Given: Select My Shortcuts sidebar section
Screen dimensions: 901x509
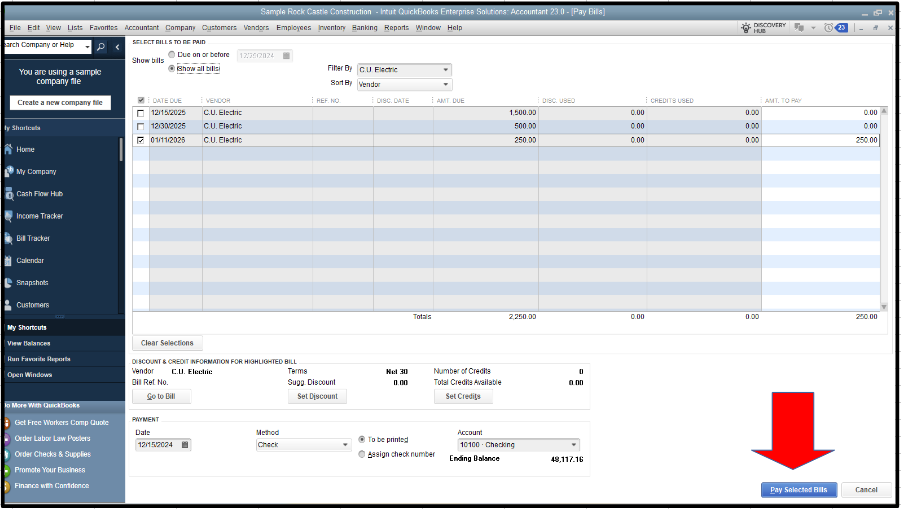Looking at the screenshot, I should (27, 327).
